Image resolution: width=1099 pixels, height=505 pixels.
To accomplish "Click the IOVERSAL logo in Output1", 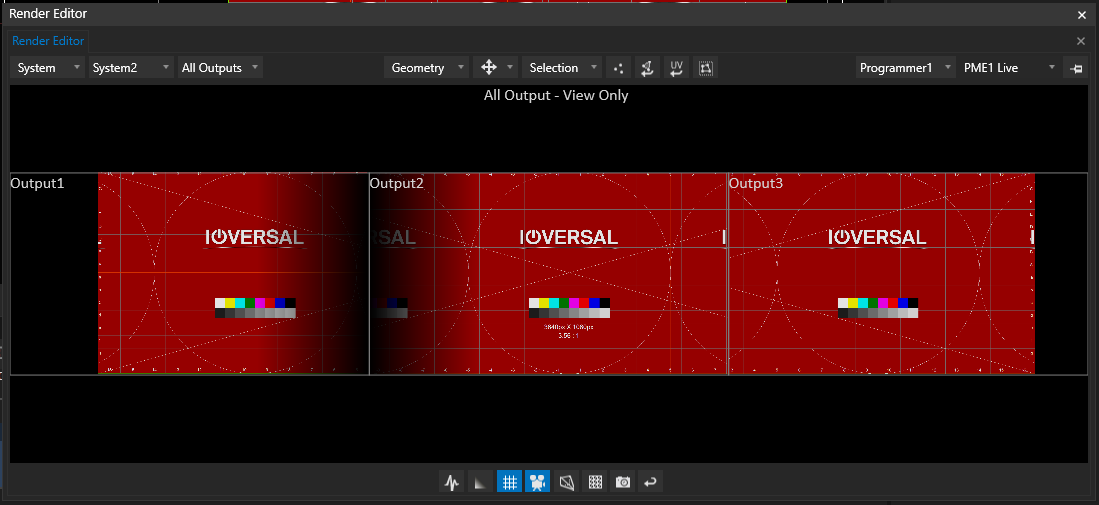I will 254,237.
